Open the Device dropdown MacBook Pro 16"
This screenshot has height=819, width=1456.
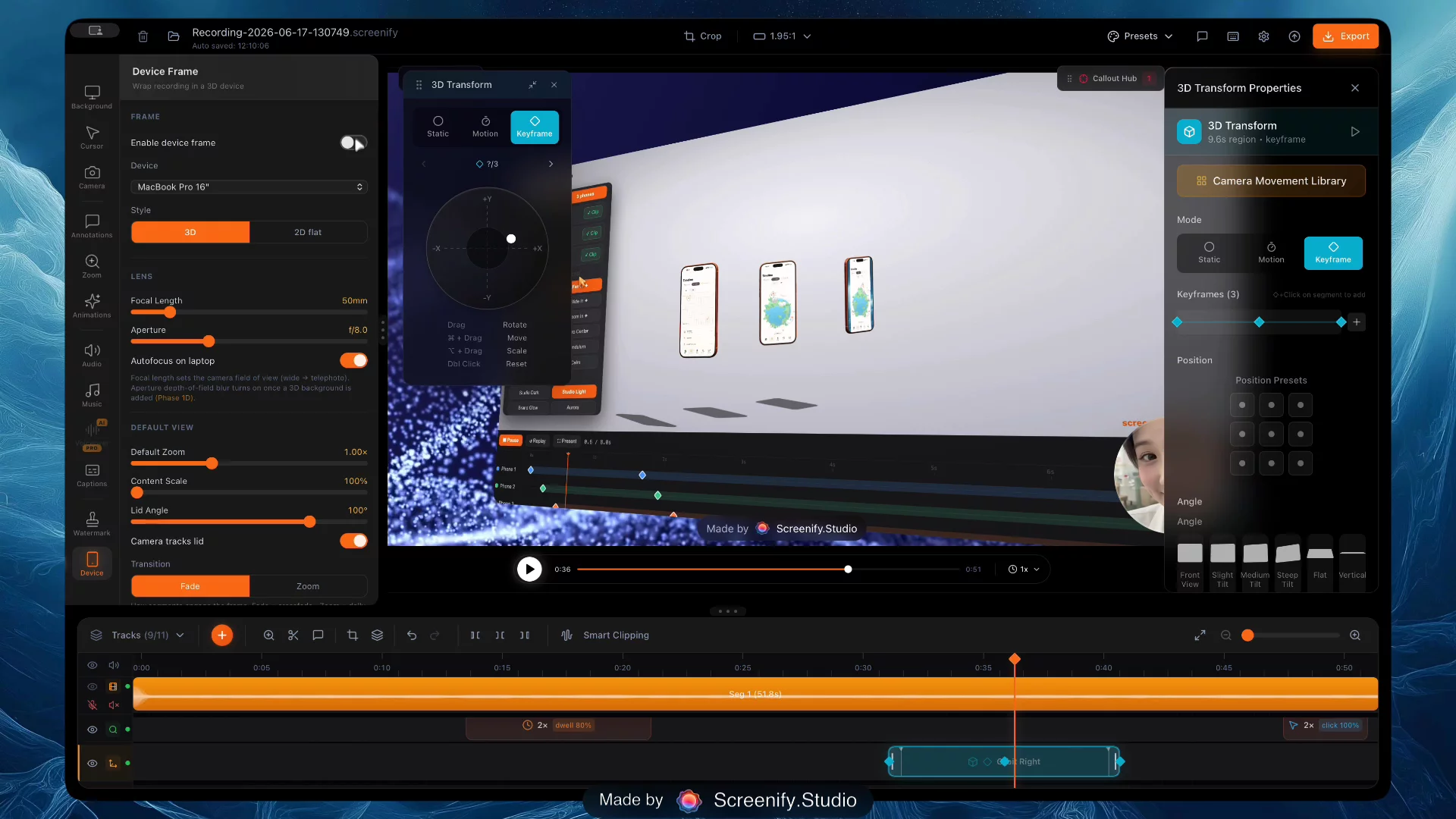point(249,187)
